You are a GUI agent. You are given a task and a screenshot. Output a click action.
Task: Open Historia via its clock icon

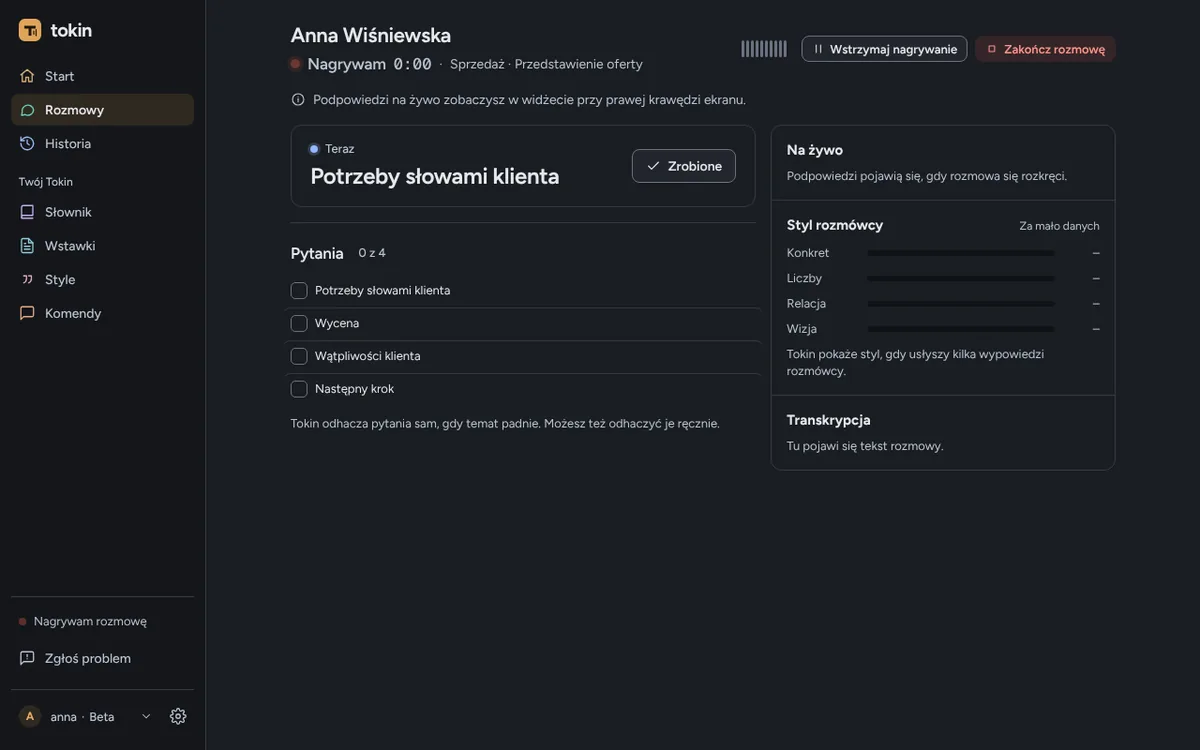(x=27, y=143)
